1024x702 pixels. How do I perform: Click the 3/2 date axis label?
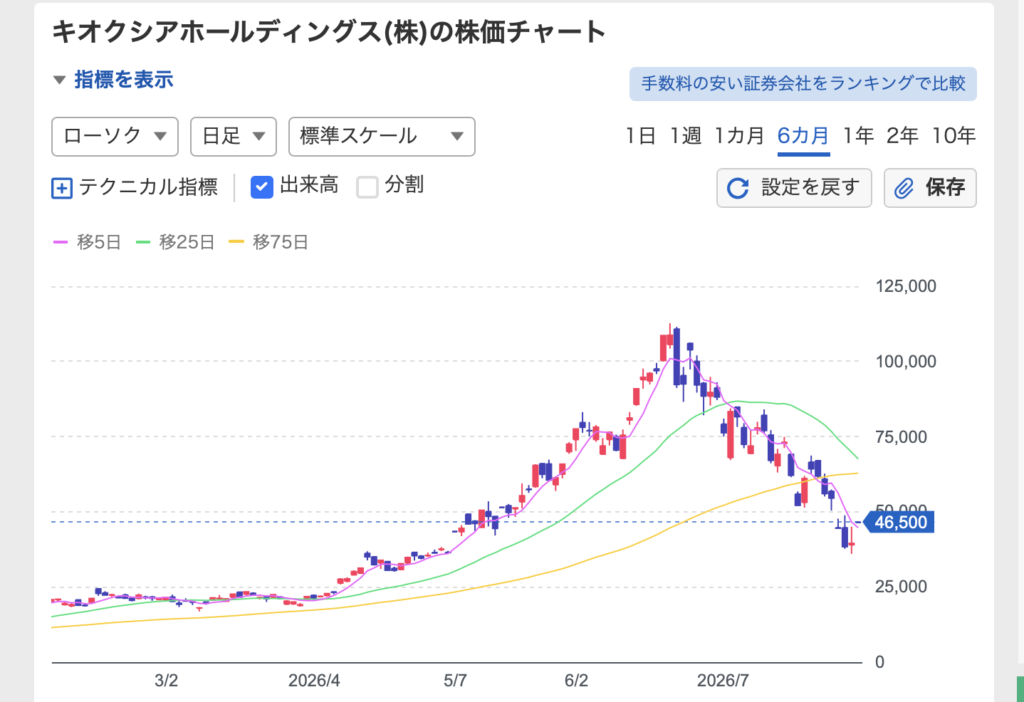tap(166, 680)
